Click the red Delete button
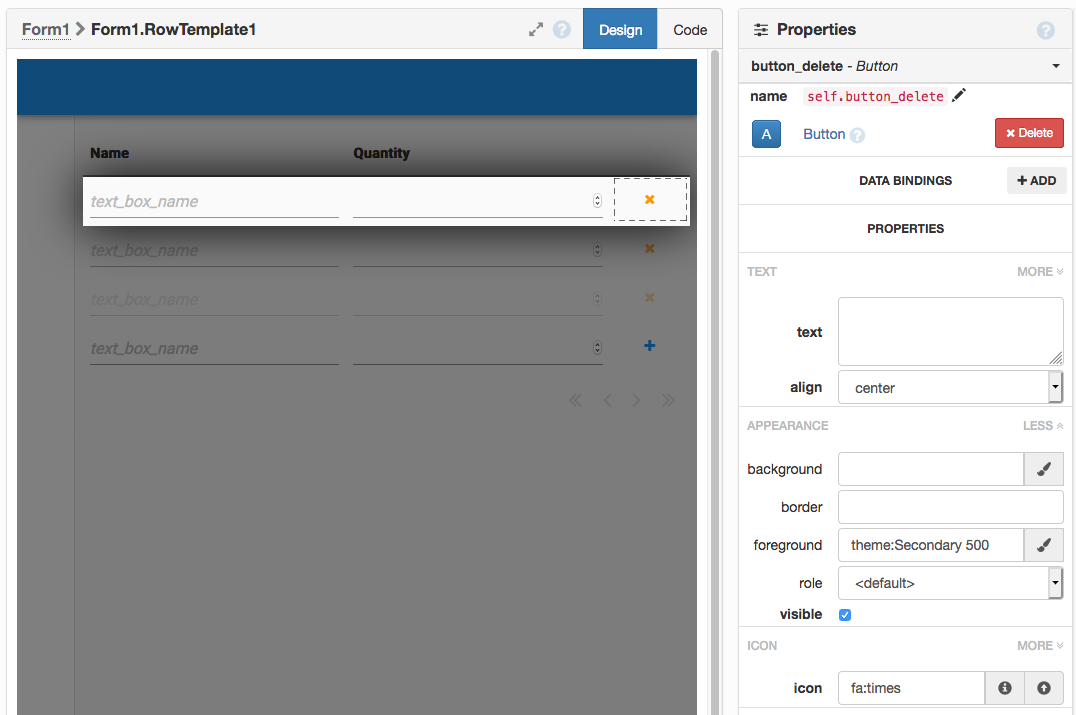This screenshot has width=1076, height=715. point(1029,133)
